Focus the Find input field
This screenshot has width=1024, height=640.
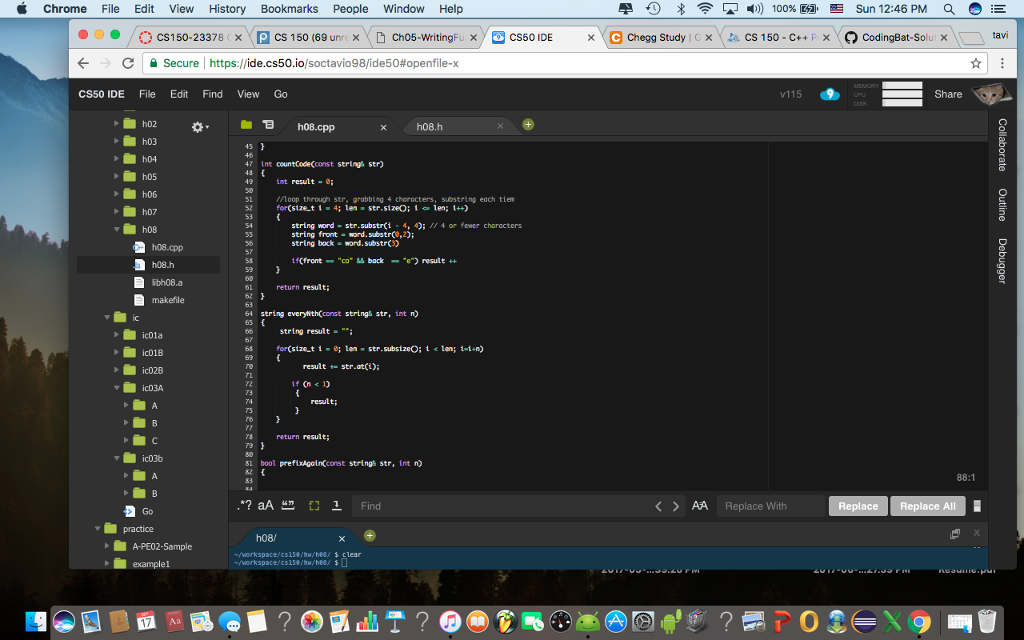(x=502, y=506)
